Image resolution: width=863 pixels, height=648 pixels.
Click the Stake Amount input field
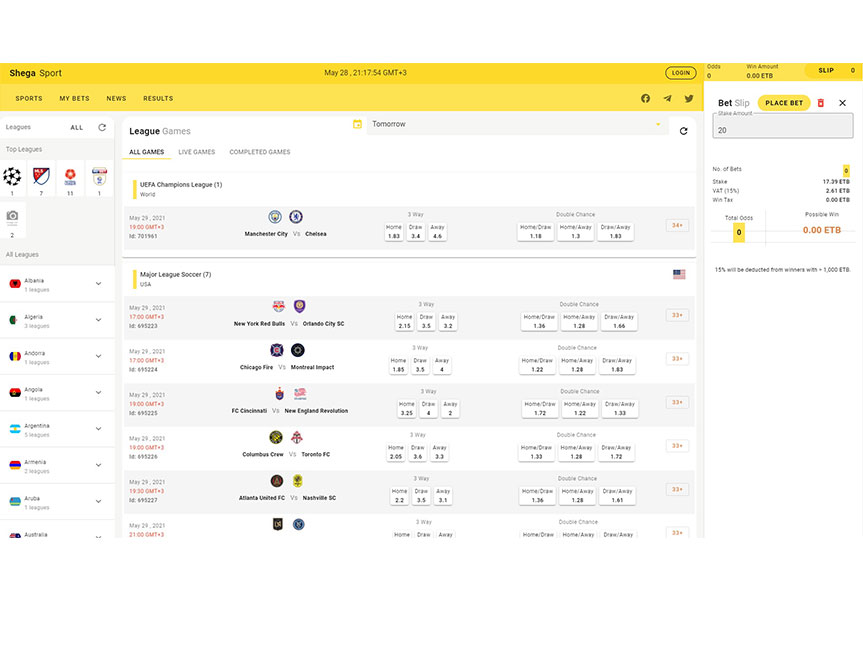(783, 126)
